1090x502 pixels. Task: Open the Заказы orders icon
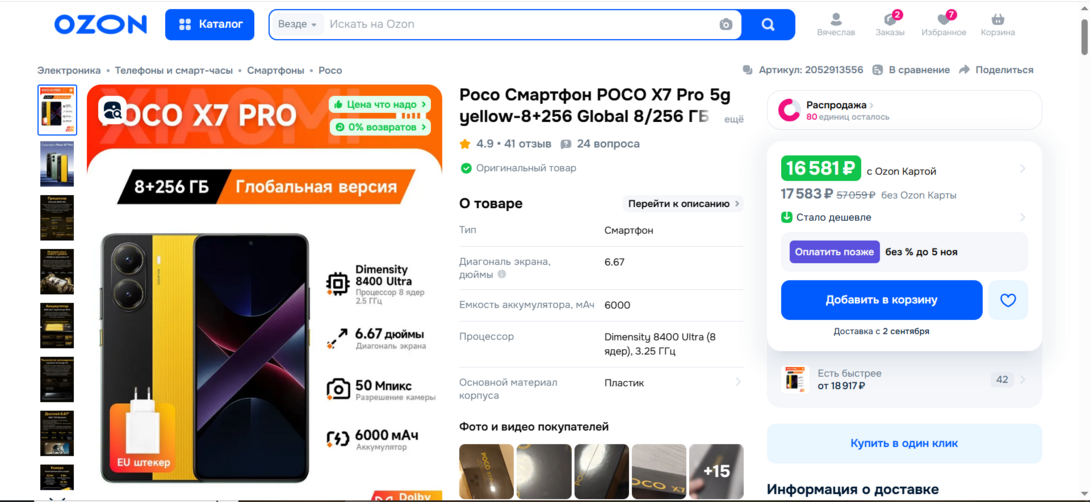click(x=890, y=24)
